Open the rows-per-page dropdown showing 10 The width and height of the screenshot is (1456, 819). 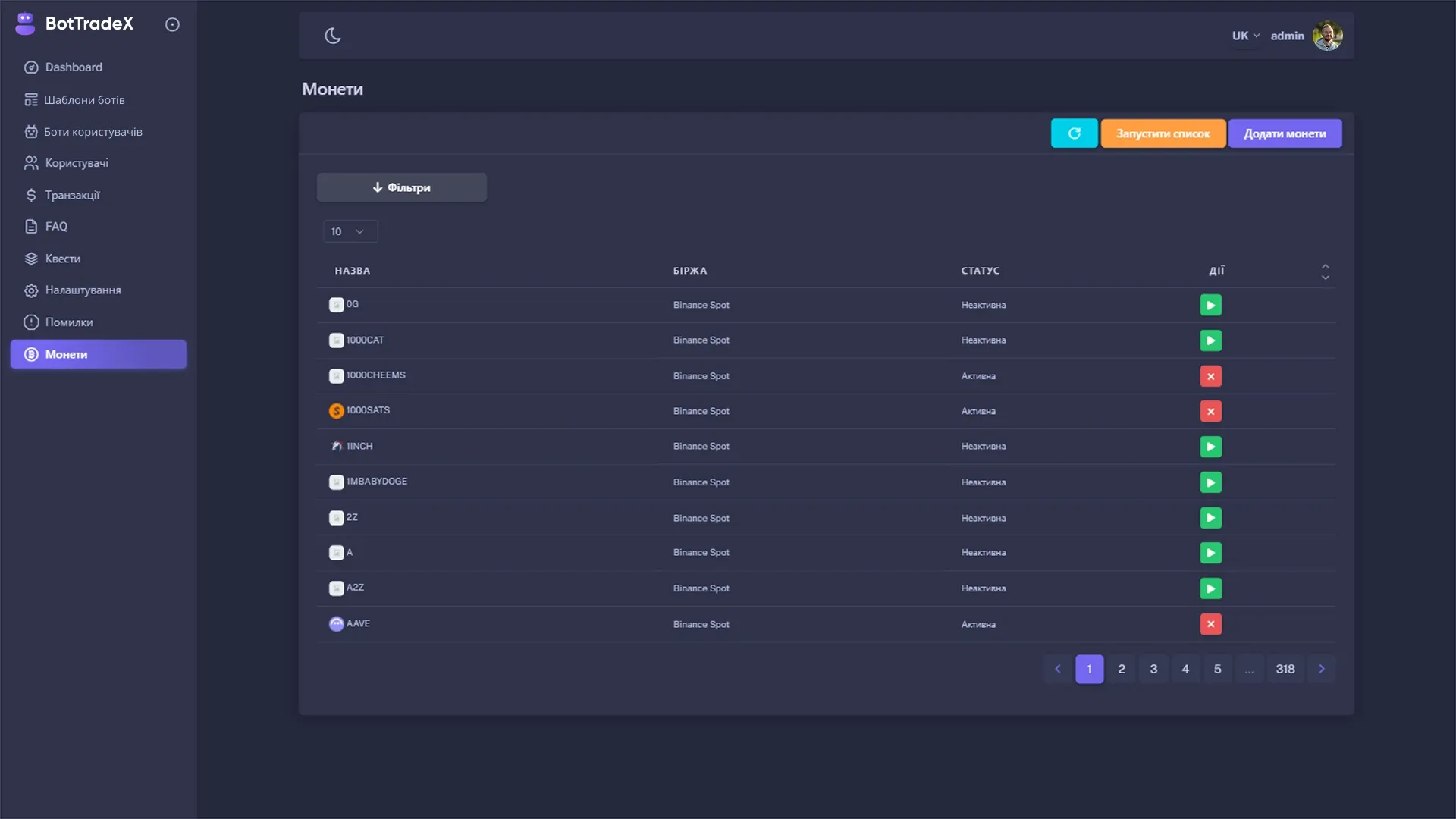350,231
